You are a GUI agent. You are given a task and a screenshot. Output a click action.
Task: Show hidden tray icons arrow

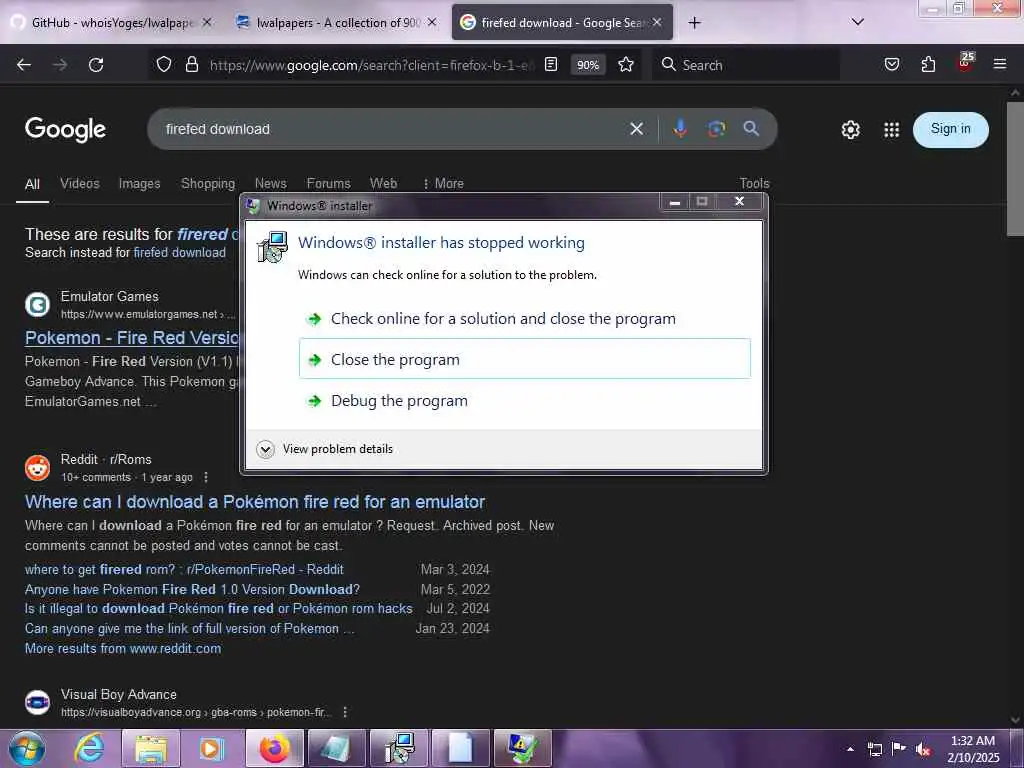(x=850, y=749)
